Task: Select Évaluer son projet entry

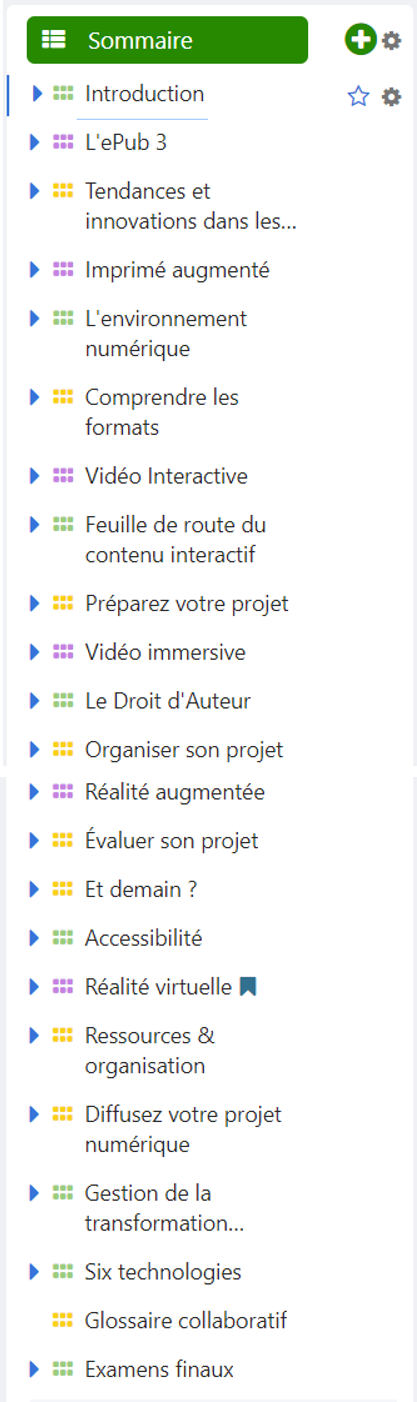Action: coord(171,841)
